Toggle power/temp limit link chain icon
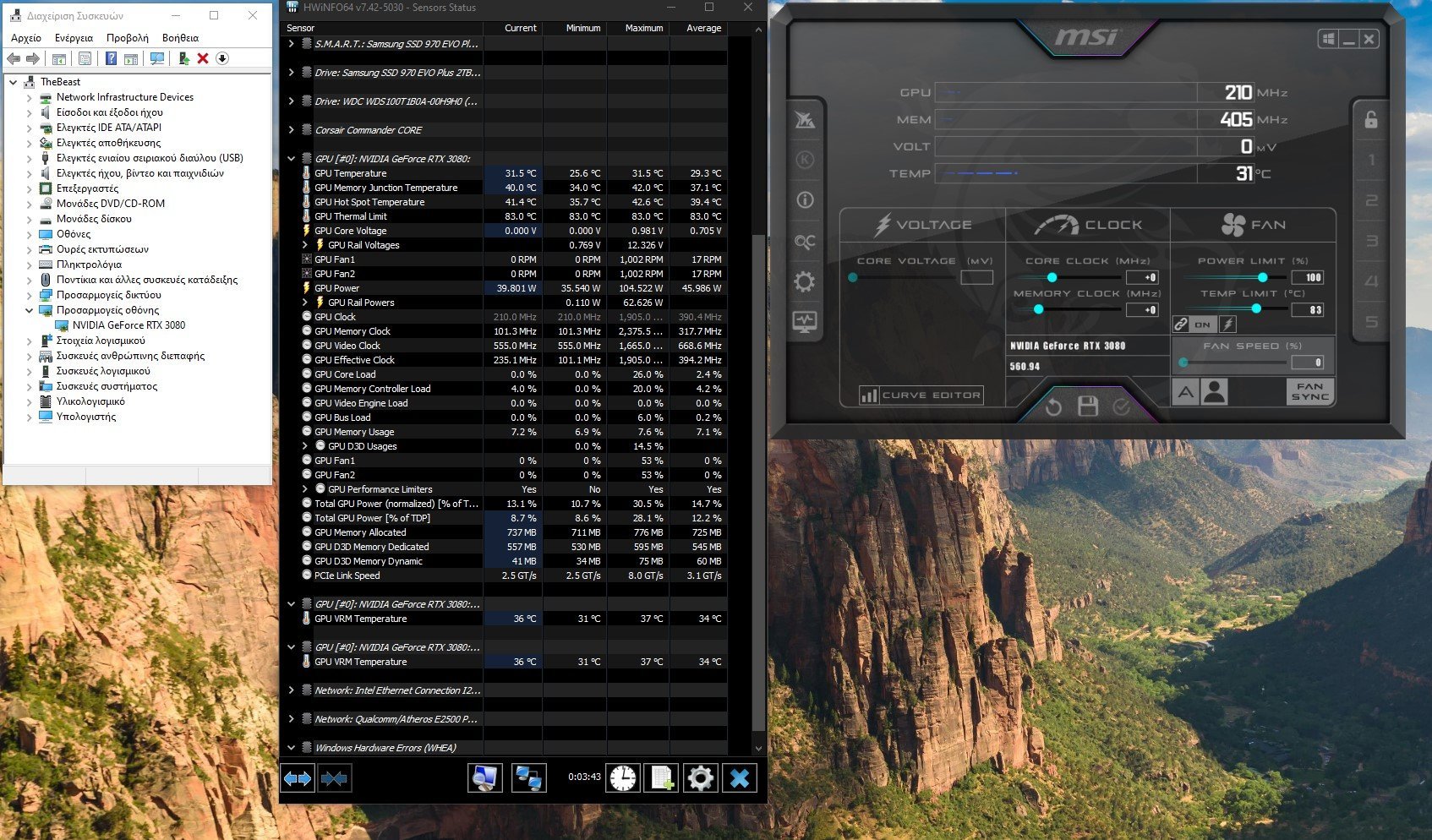The height and width of the screenshot is (840, 1432). pyautogui.click(x=1181, y=325)
